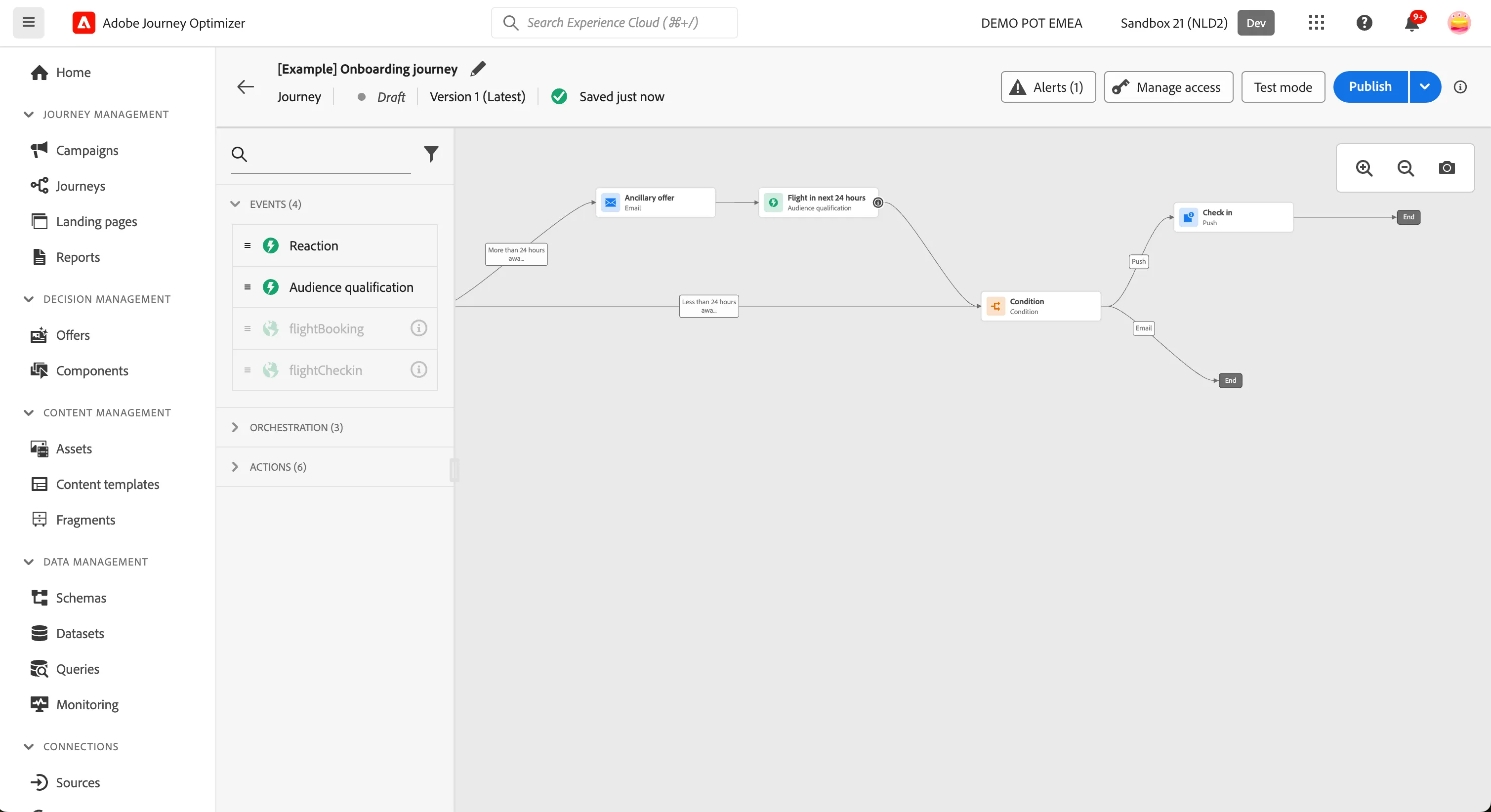Screen dimensions: 1491x812
Task: View Alerts (1)
Action: coord(1048,87)
